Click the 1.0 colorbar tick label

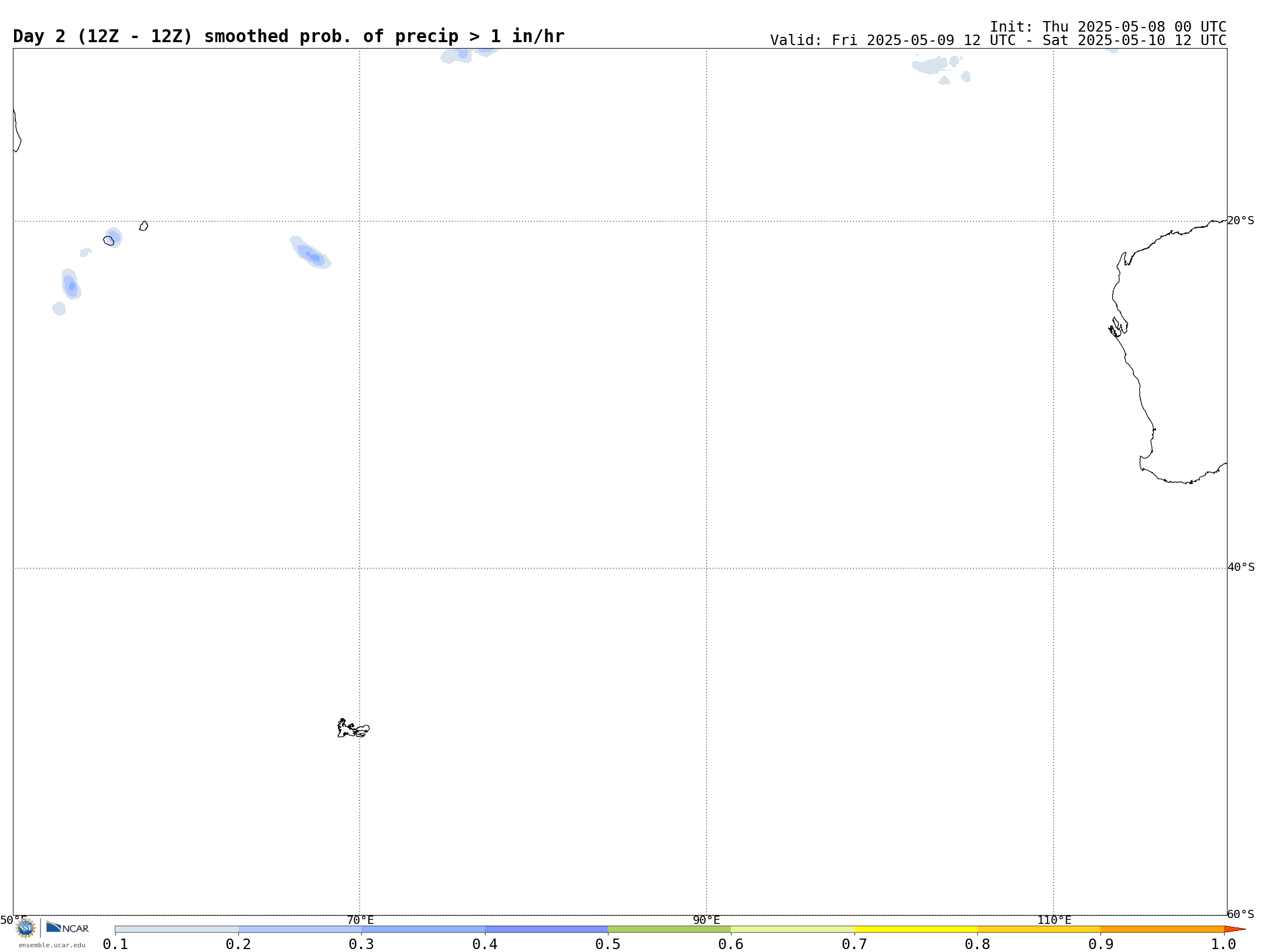pyautogui.click(x=1223, y=944)
